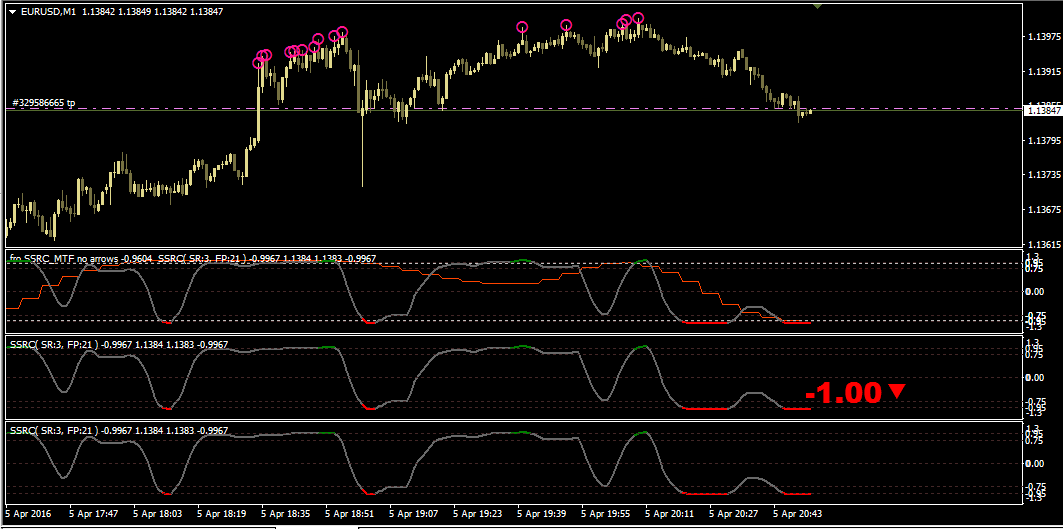Click the rightmost pink circle marker at peak
The height and width of the screenshot is (529, 1063).
click(638, 18)
